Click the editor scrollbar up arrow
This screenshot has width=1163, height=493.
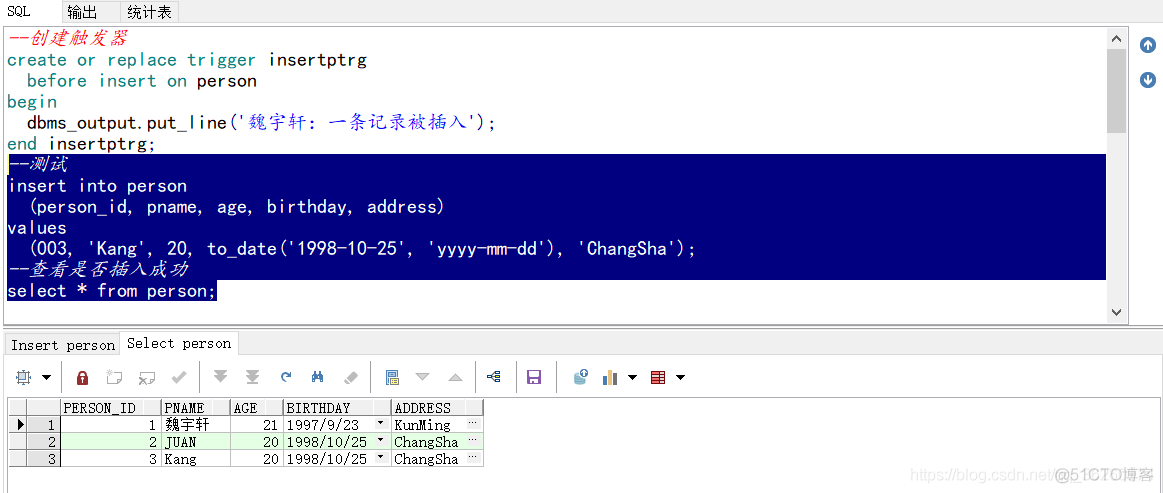point(1116,38)
